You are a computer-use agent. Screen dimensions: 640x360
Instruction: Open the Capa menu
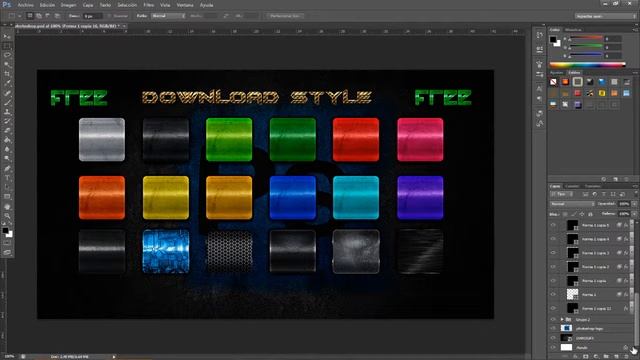pyautogui.click(x=88, y=5)
